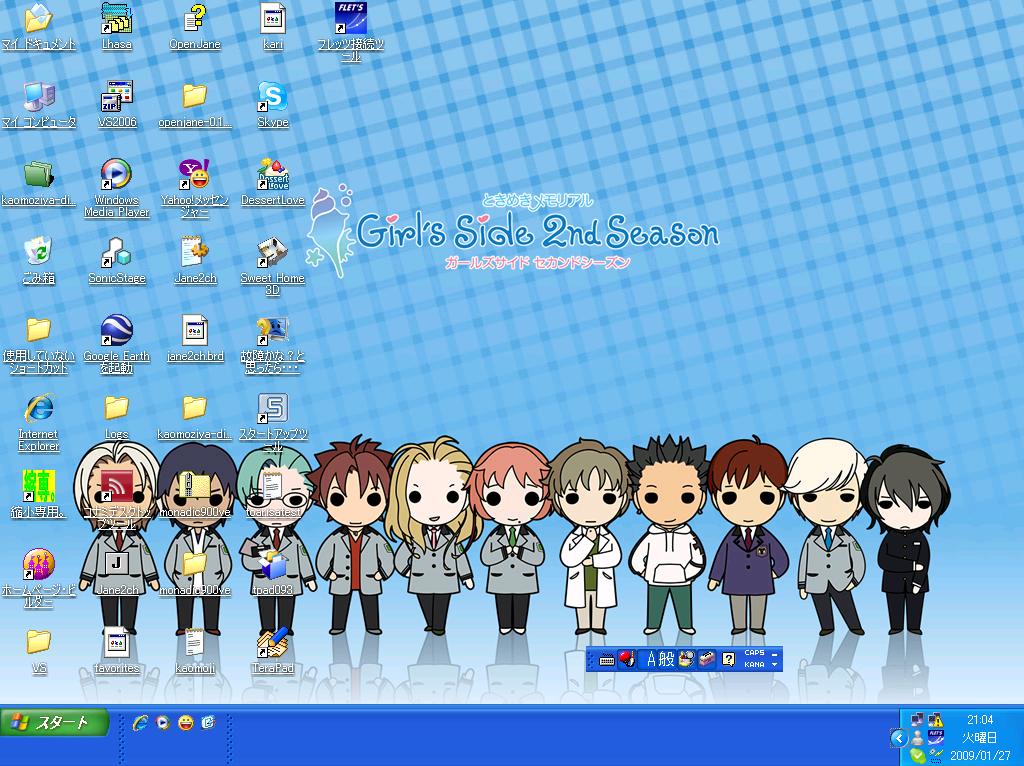Open IME keyboard icon on language bar

point(607,660)
